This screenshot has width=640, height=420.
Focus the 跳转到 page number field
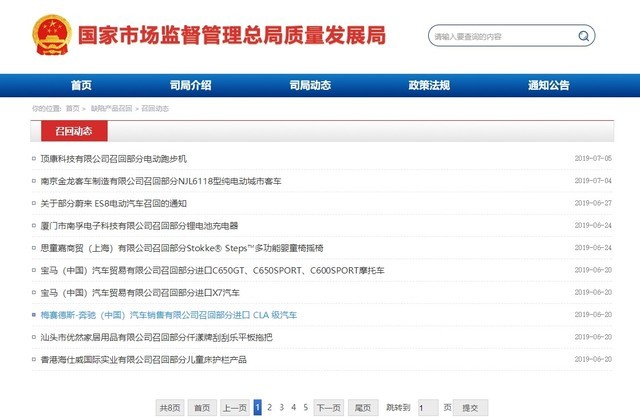point(428,408)
